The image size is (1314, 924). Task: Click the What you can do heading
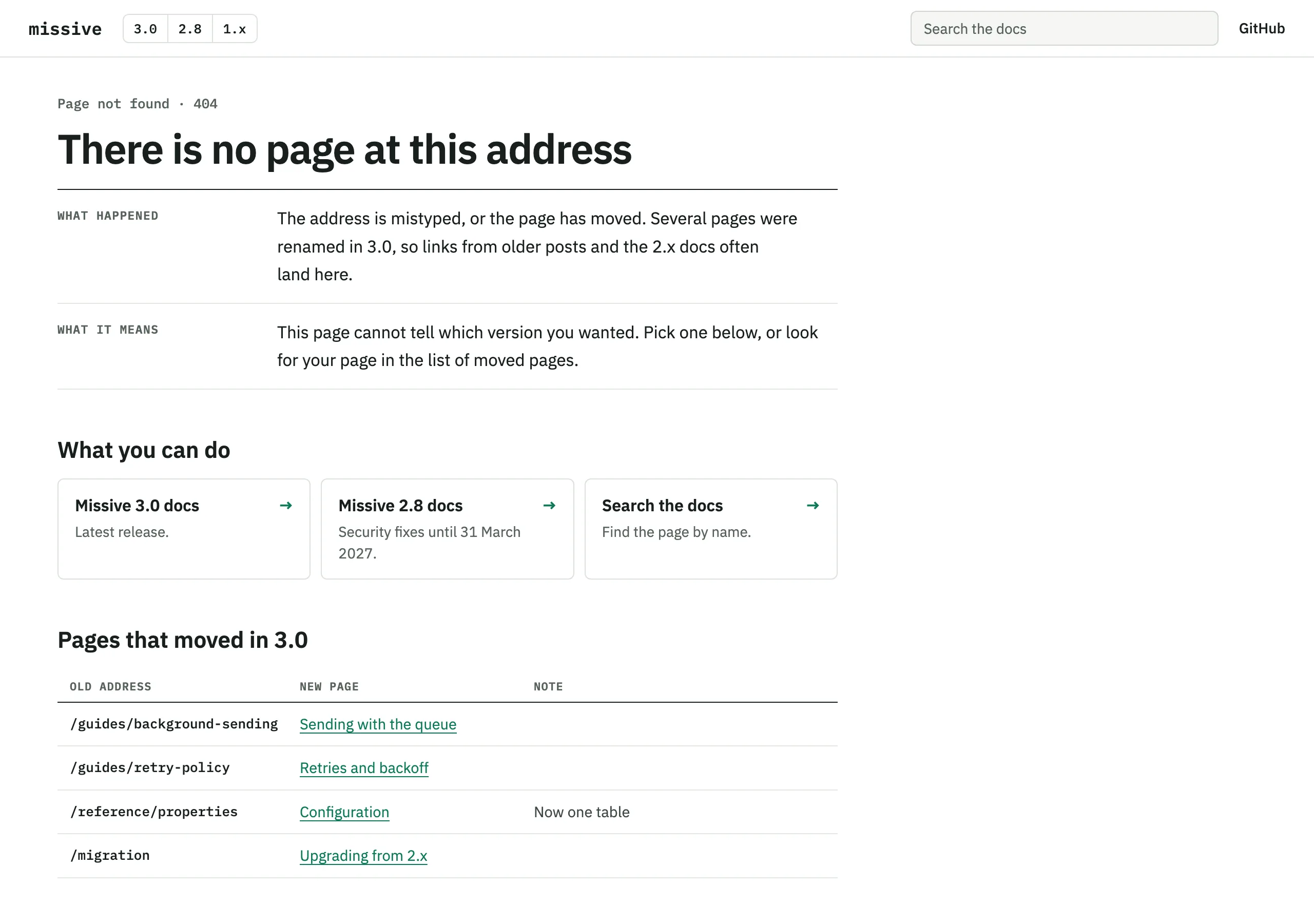coord(144,451)
